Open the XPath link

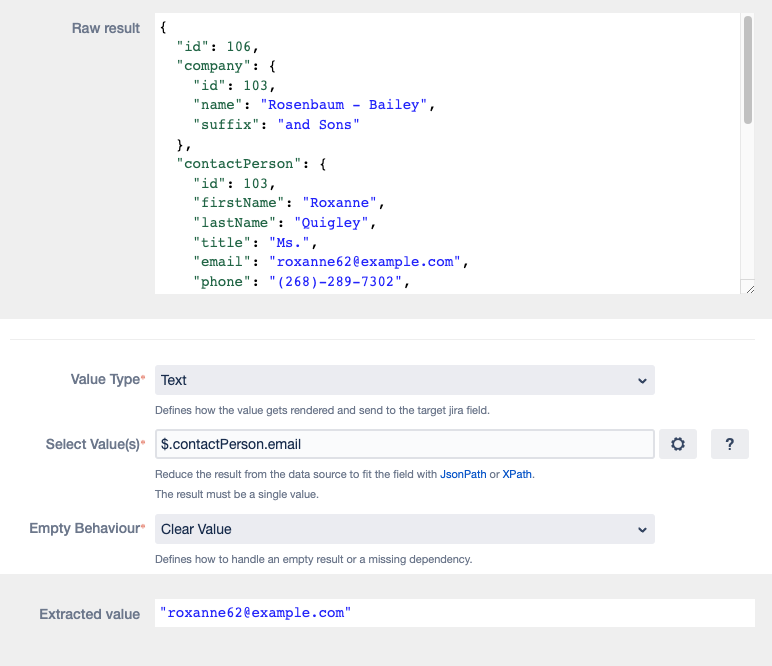[x=517, y=474]
